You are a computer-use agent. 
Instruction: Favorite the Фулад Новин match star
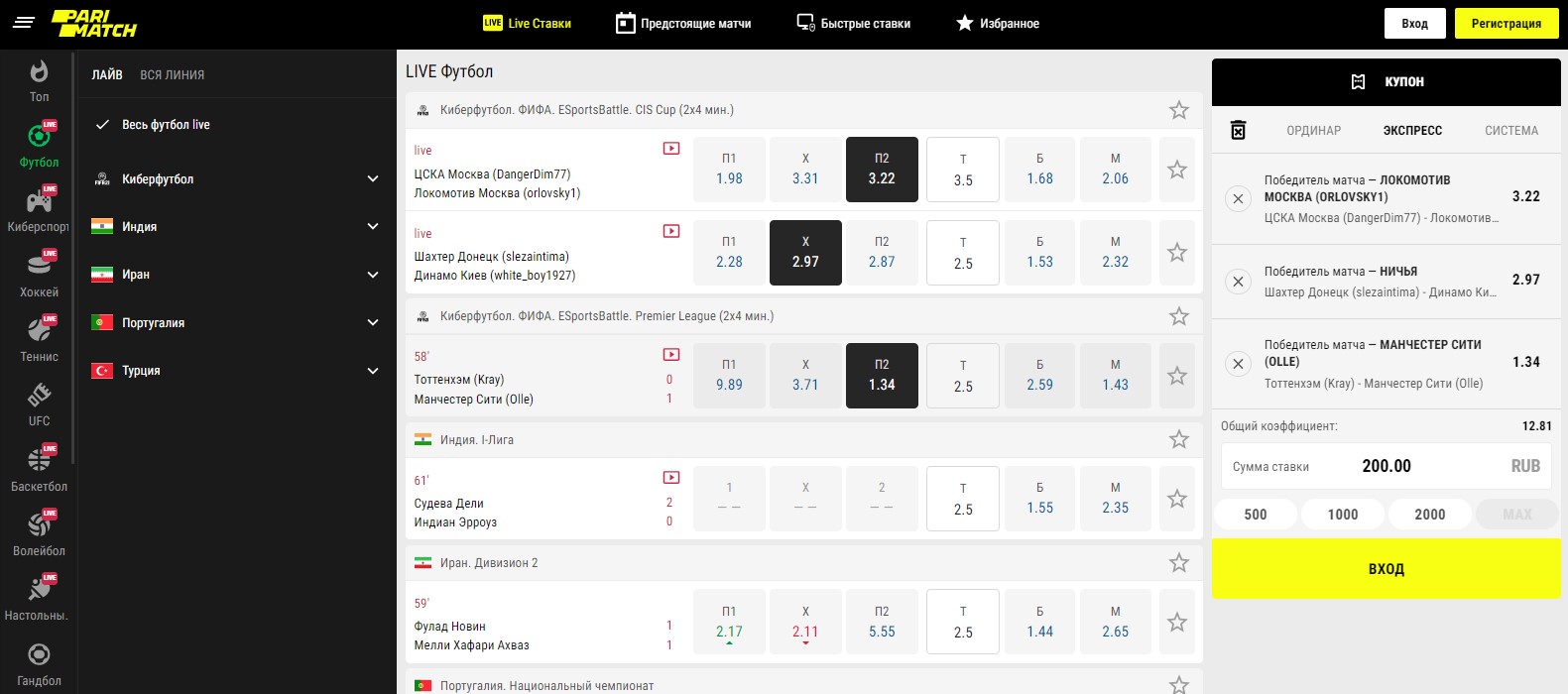(1177, 623)
